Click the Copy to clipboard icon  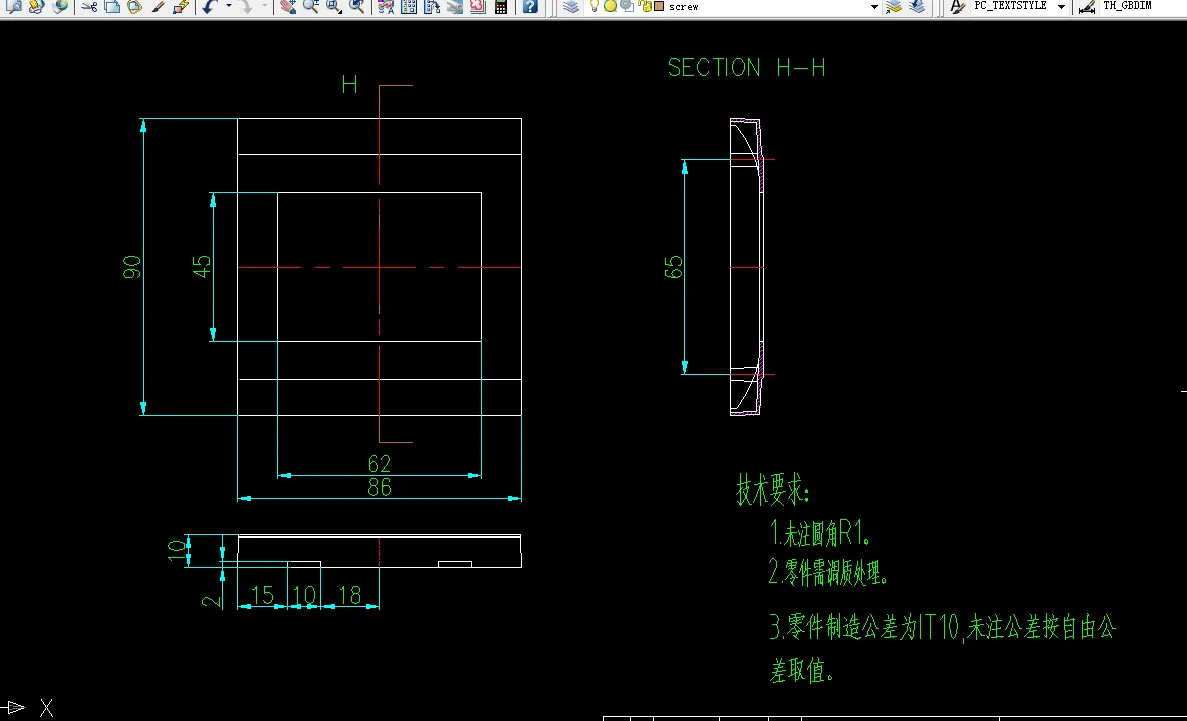(112, 6)
